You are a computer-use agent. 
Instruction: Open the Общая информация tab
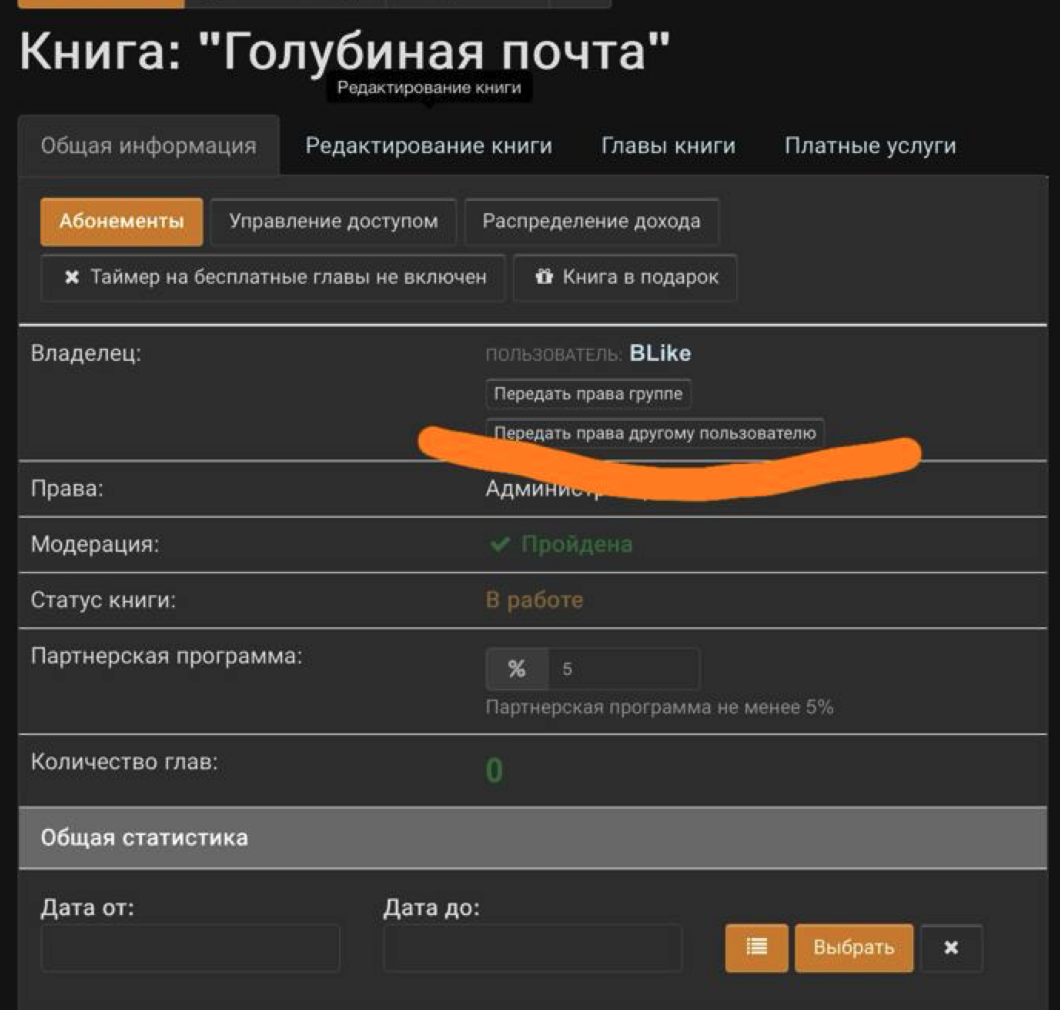148,146
